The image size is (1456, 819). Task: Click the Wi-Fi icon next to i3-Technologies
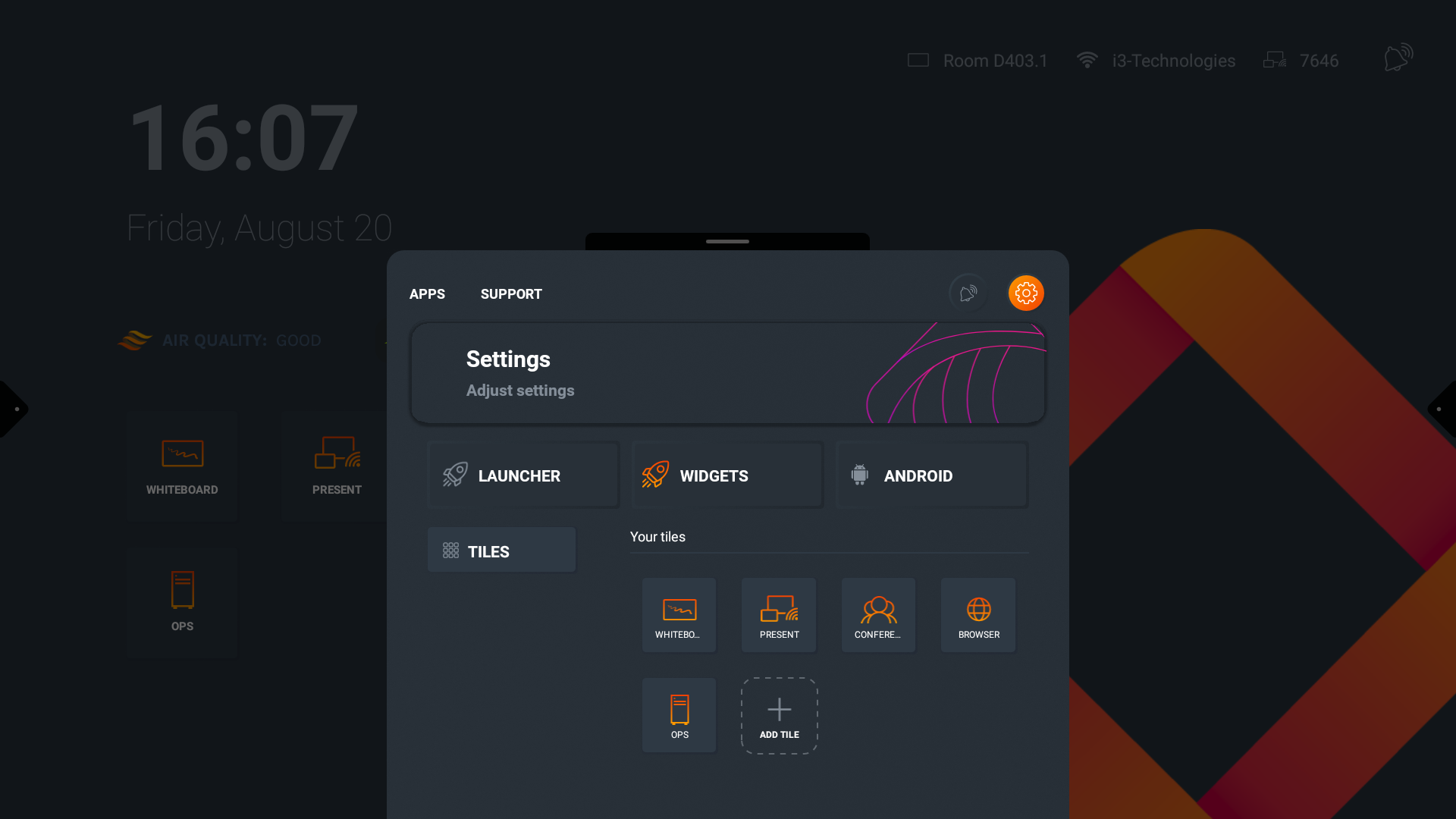[1087, 60]
